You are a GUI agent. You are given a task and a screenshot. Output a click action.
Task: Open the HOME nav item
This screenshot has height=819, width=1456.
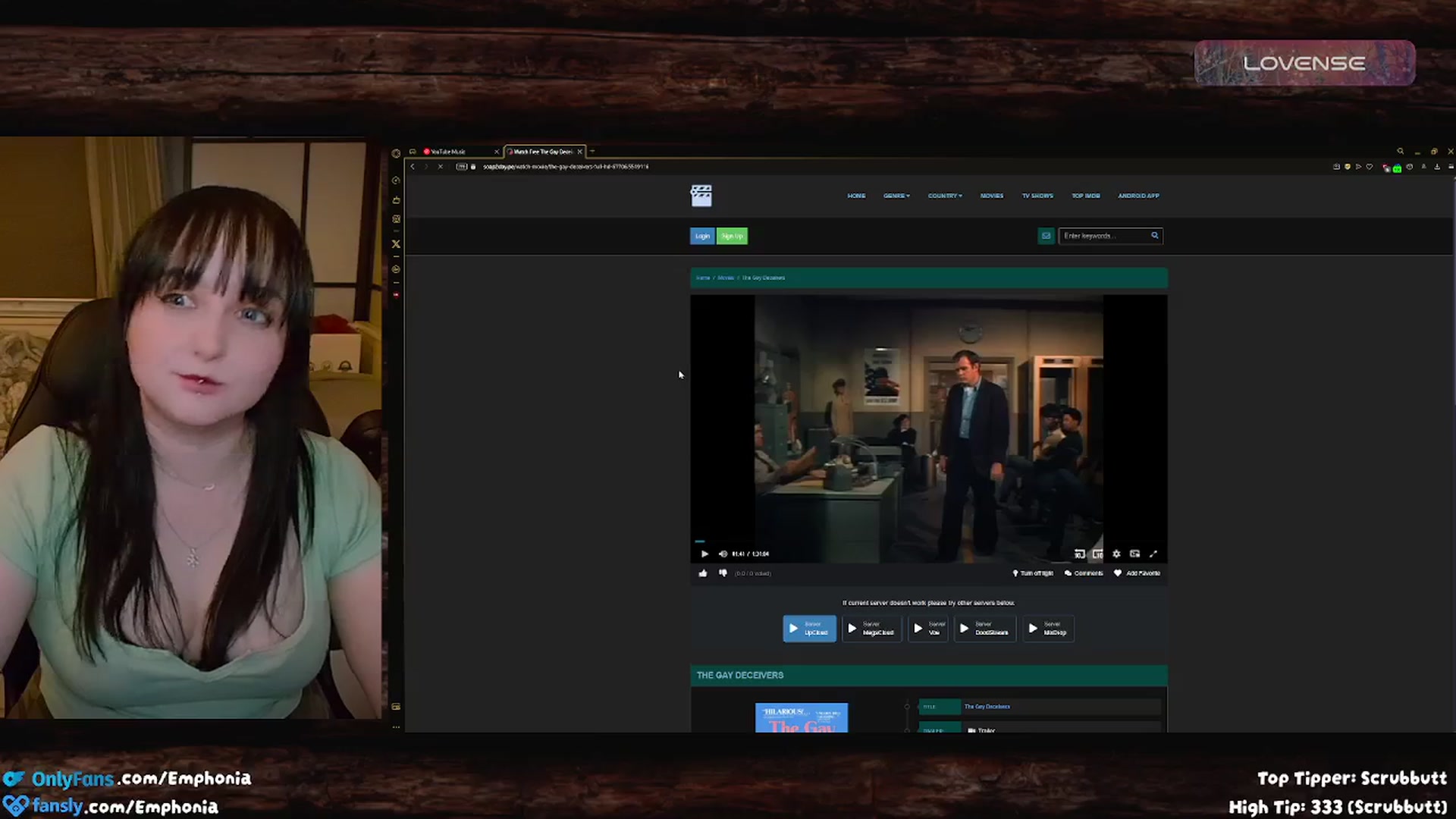click(x=856, y=196)
